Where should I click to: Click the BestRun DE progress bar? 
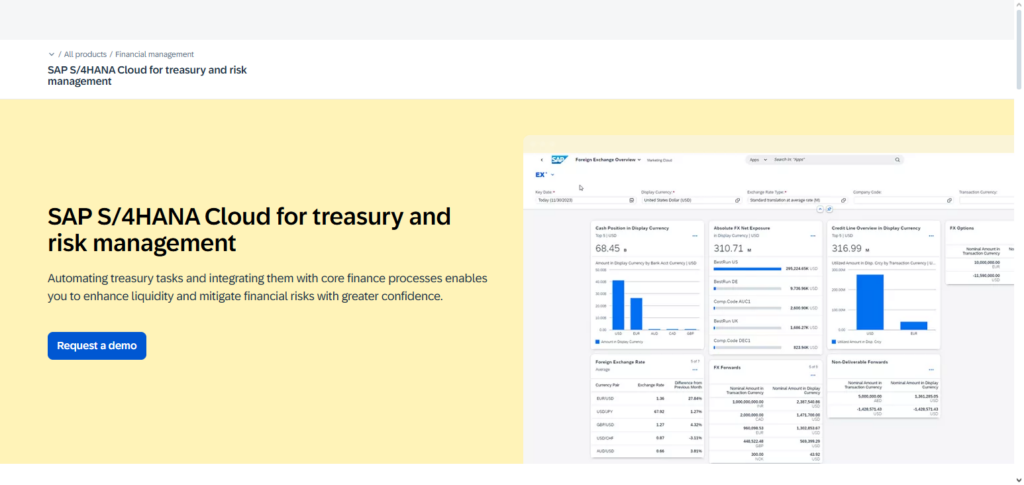tap(748, 288)
